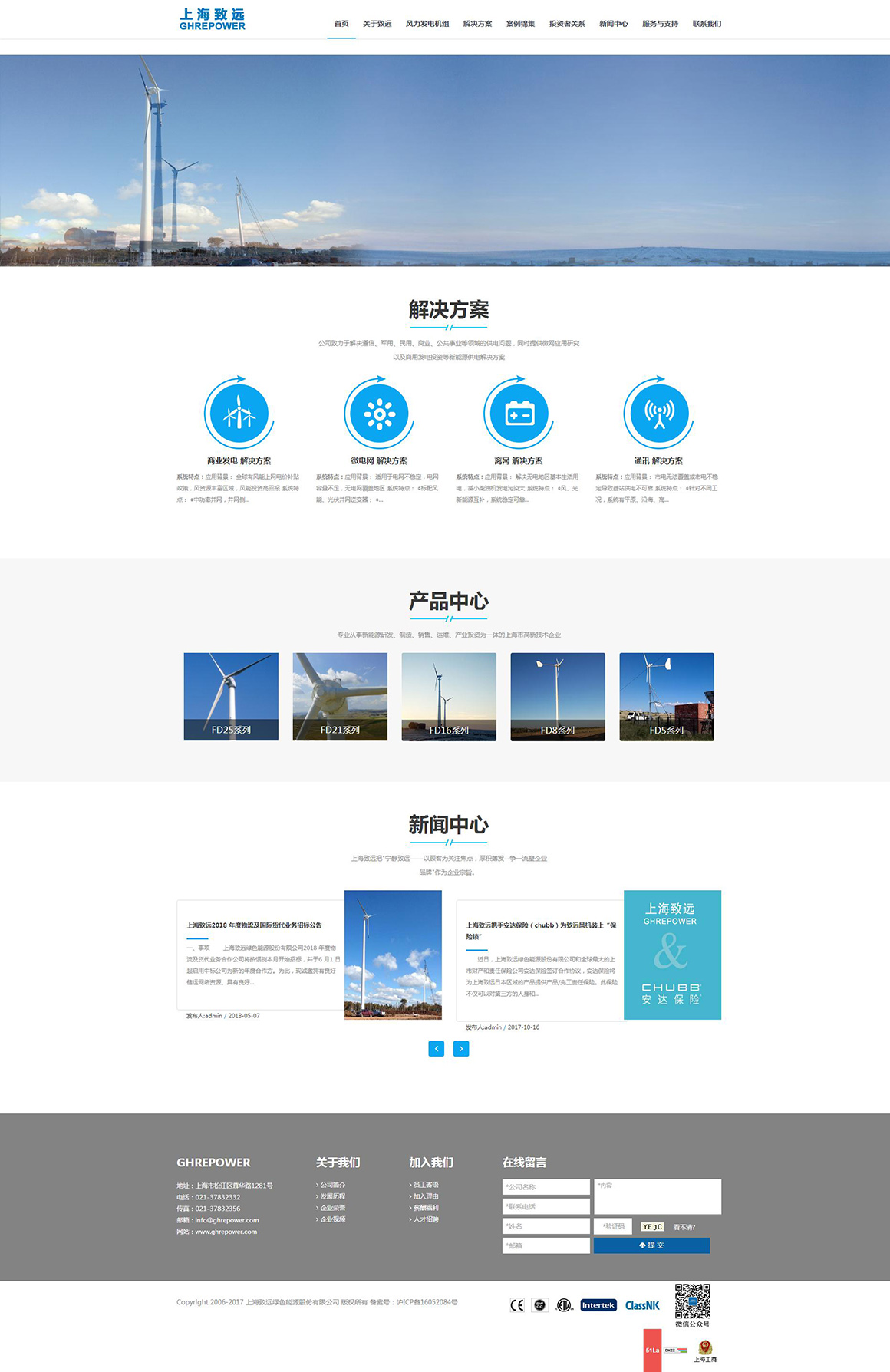Click the ClassNK certification logo

(x=642, y=1305)
